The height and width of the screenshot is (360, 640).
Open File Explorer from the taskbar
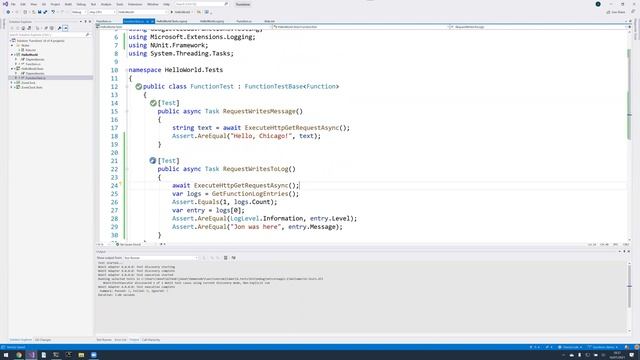coord(81,355)
